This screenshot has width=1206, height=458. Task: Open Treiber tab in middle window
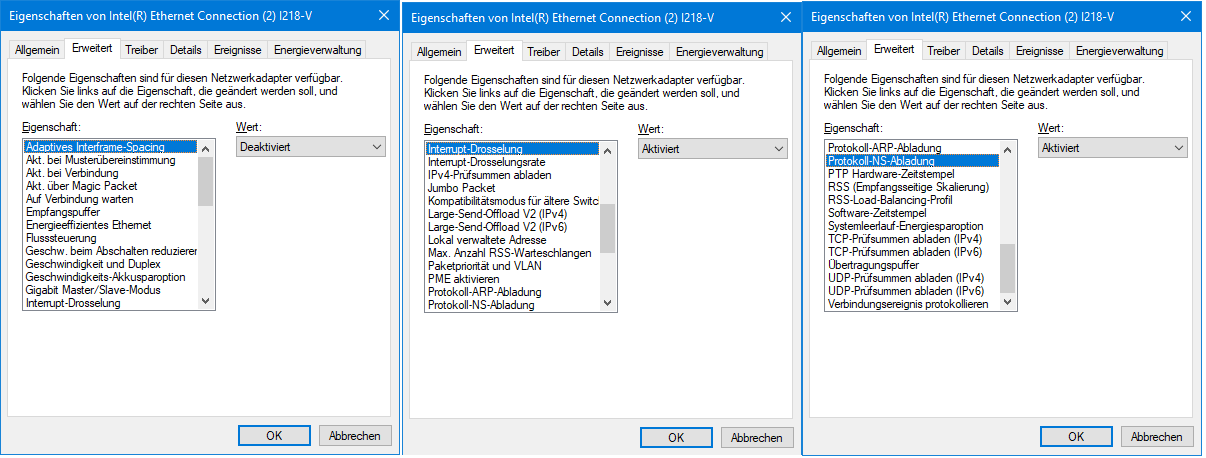tap(544, 52)
